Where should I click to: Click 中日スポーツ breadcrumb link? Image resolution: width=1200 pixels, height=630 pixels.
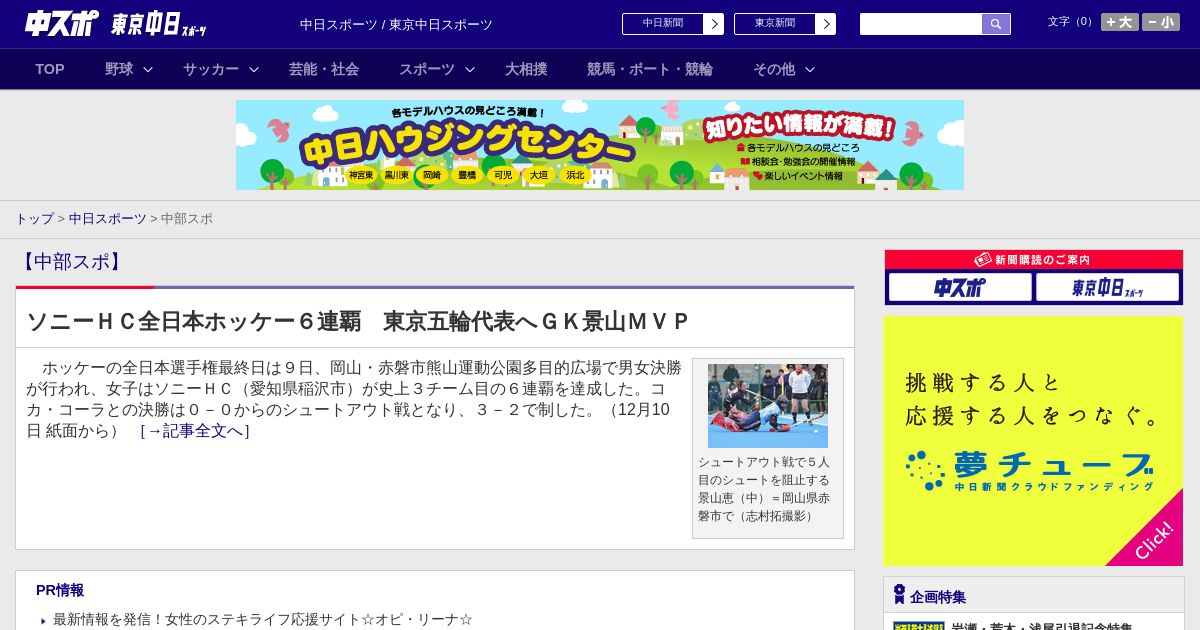tap(108, 218)
